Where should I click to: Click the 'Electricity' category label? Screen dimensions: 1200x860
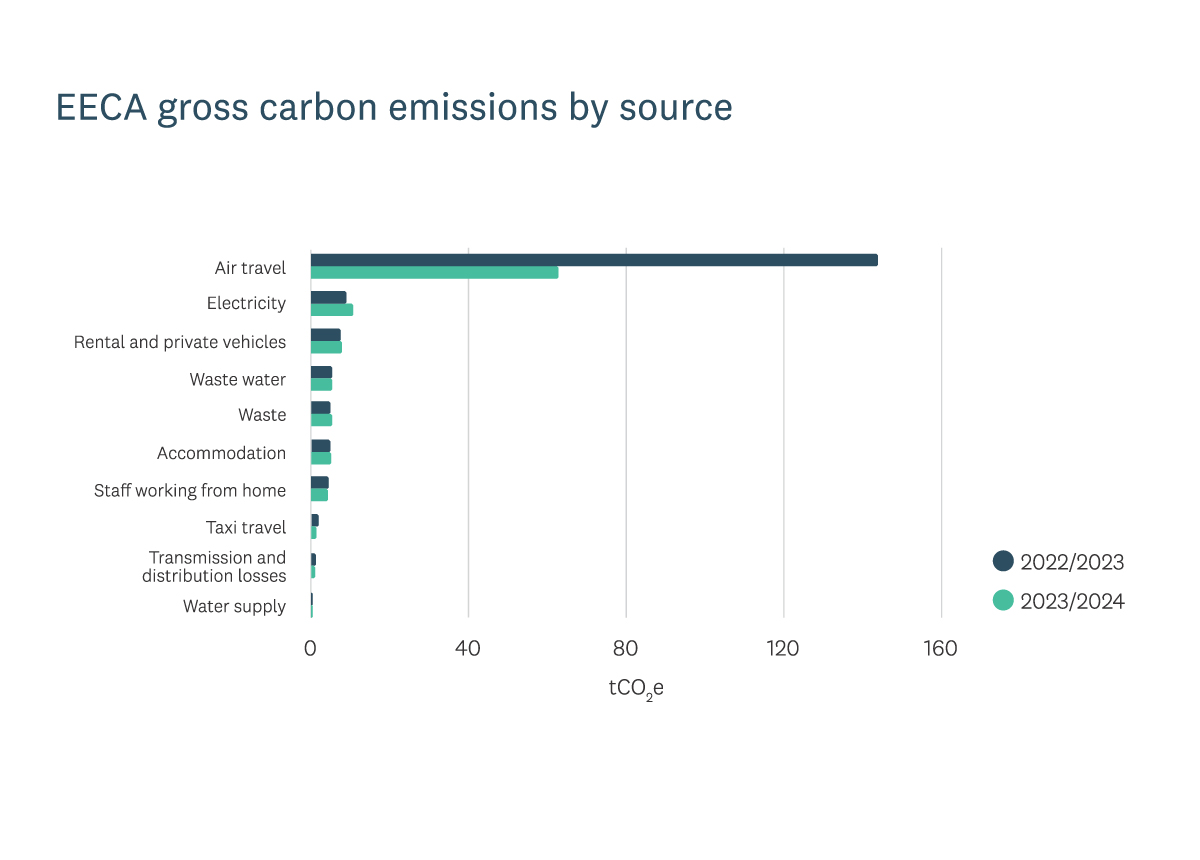[246, 303]
